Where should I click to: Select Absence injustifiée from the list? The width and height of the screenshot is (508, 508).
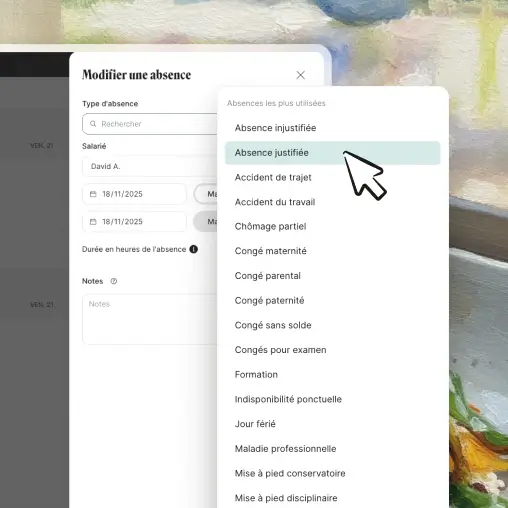(332, 128)
